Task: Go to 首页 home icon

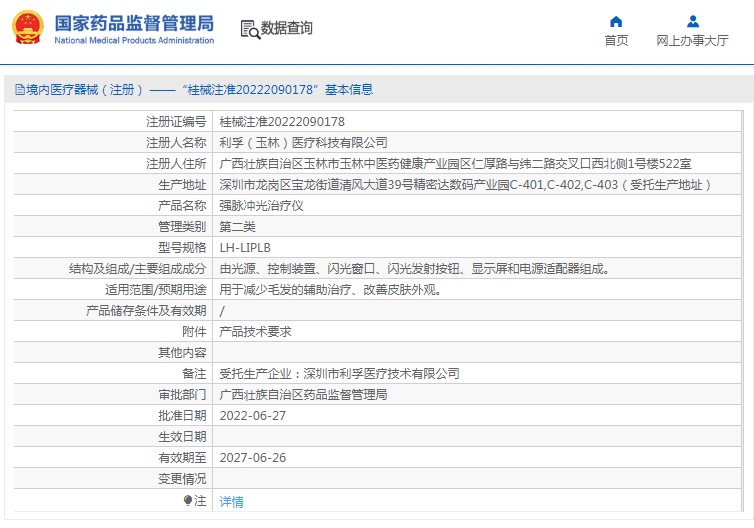Action: point(616,22)
